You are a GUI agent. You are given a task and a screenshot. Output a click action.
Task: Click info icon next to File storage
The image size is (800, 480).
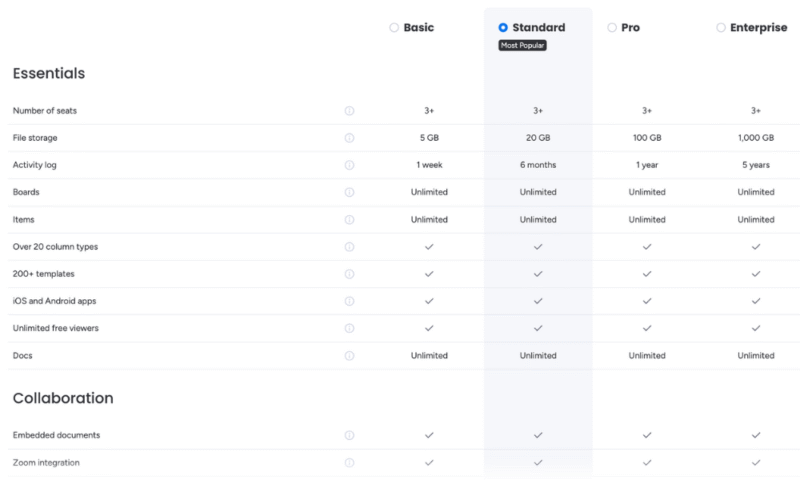coord(350,138)
